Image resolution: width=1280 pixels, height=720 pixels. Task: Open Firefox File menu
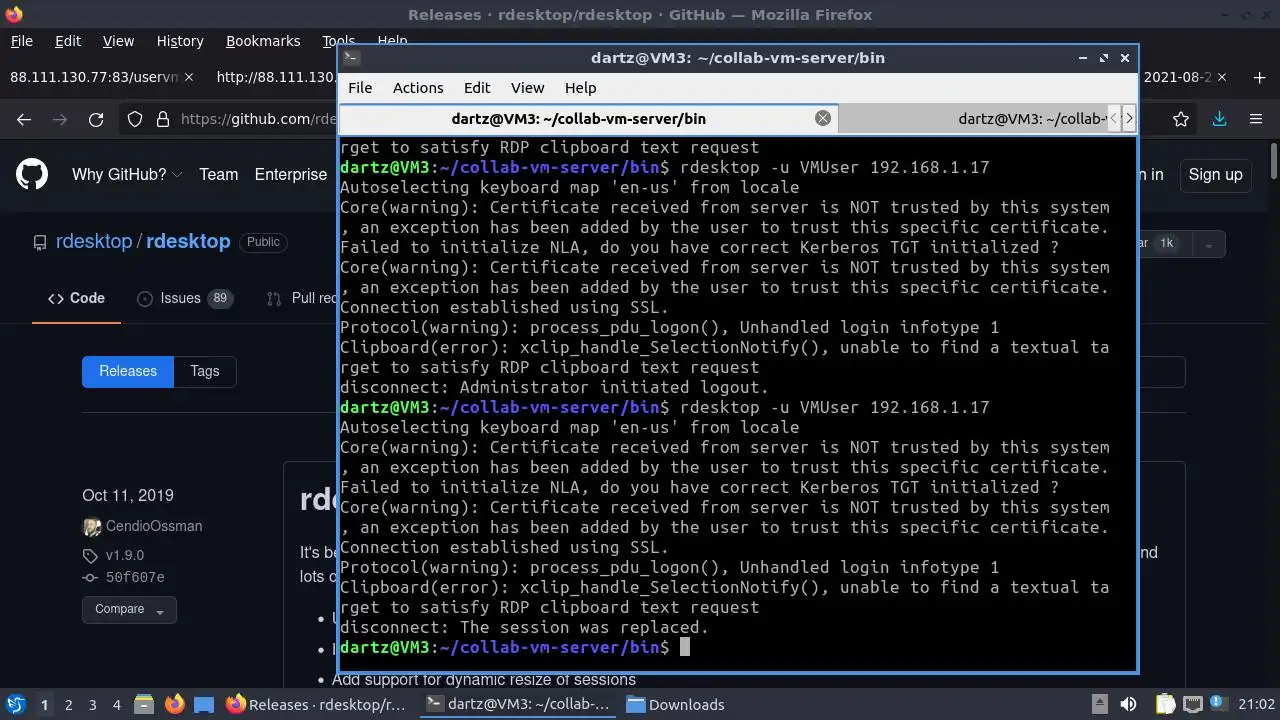tap(21, 41)
